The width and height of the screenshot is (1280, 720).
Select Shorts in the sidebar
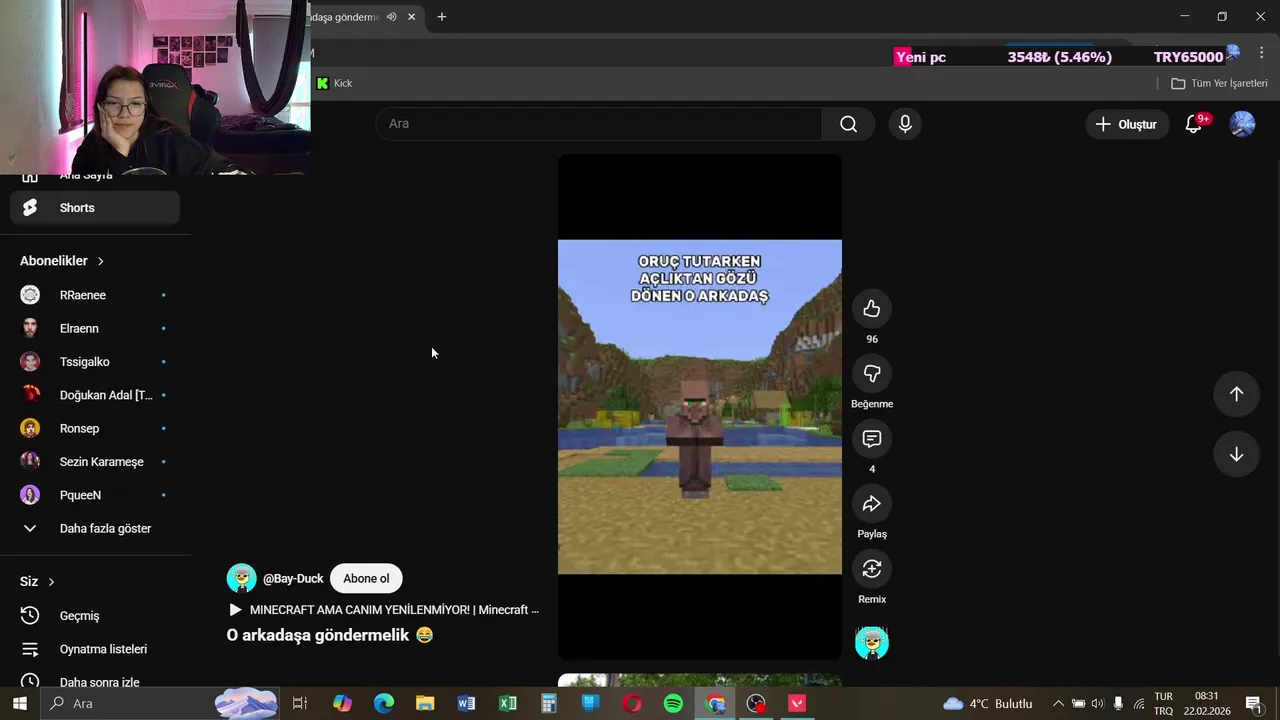tap(95, 208)
